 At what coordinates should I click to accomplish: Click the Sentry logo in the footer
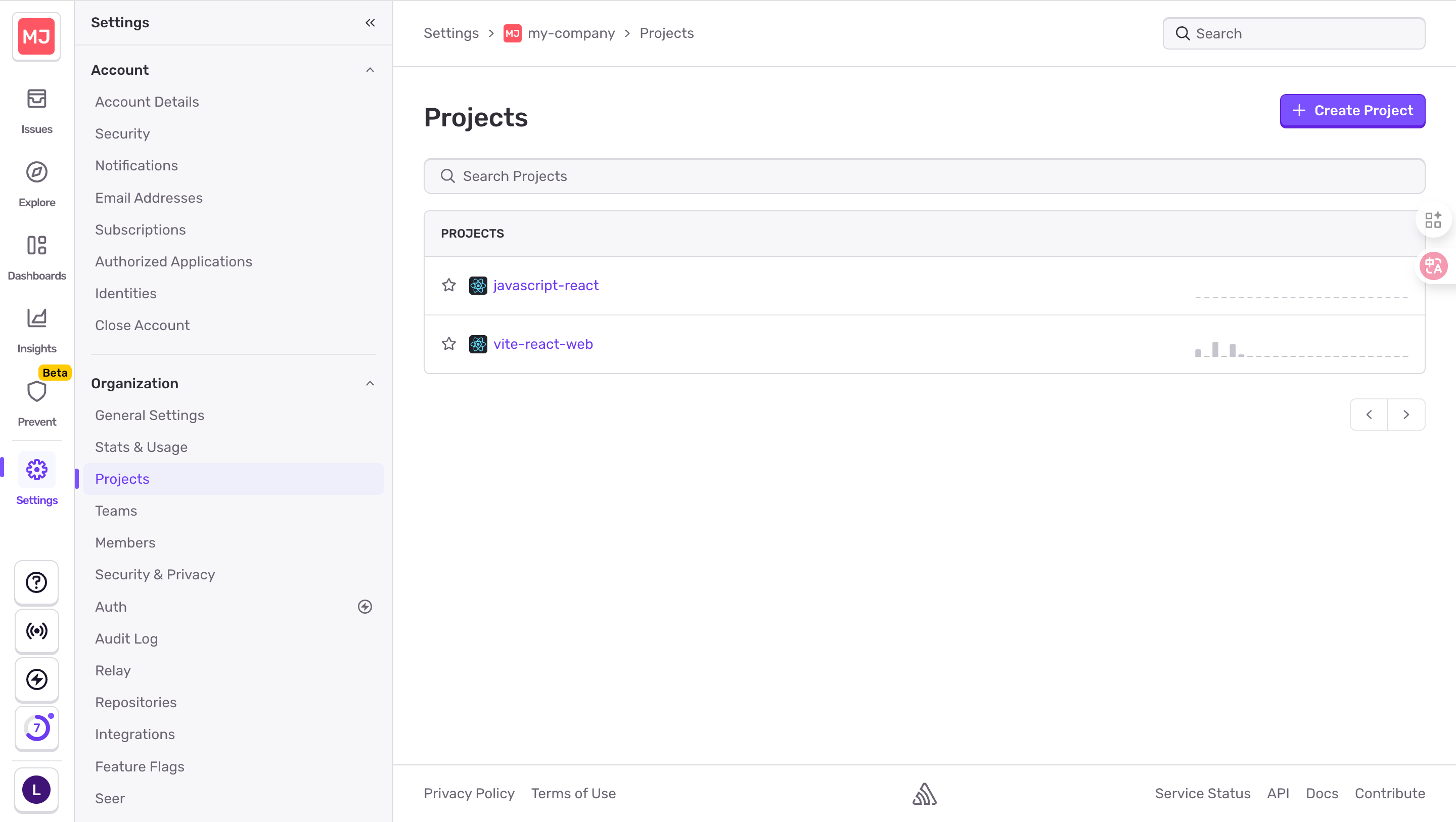tap(925, 794)
